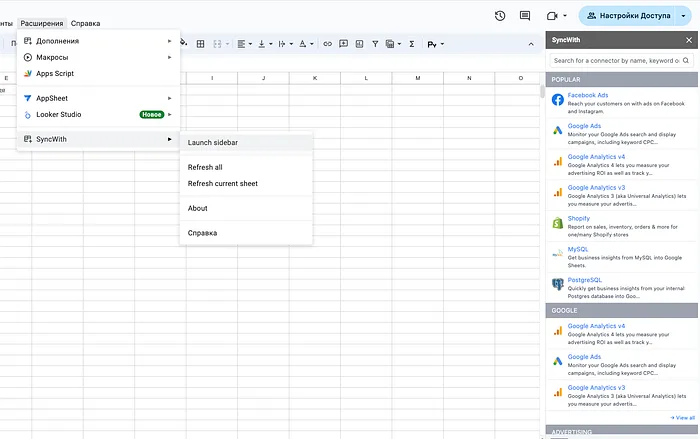Open Google Analytics v3 under Popular

[x=596, y=188]
